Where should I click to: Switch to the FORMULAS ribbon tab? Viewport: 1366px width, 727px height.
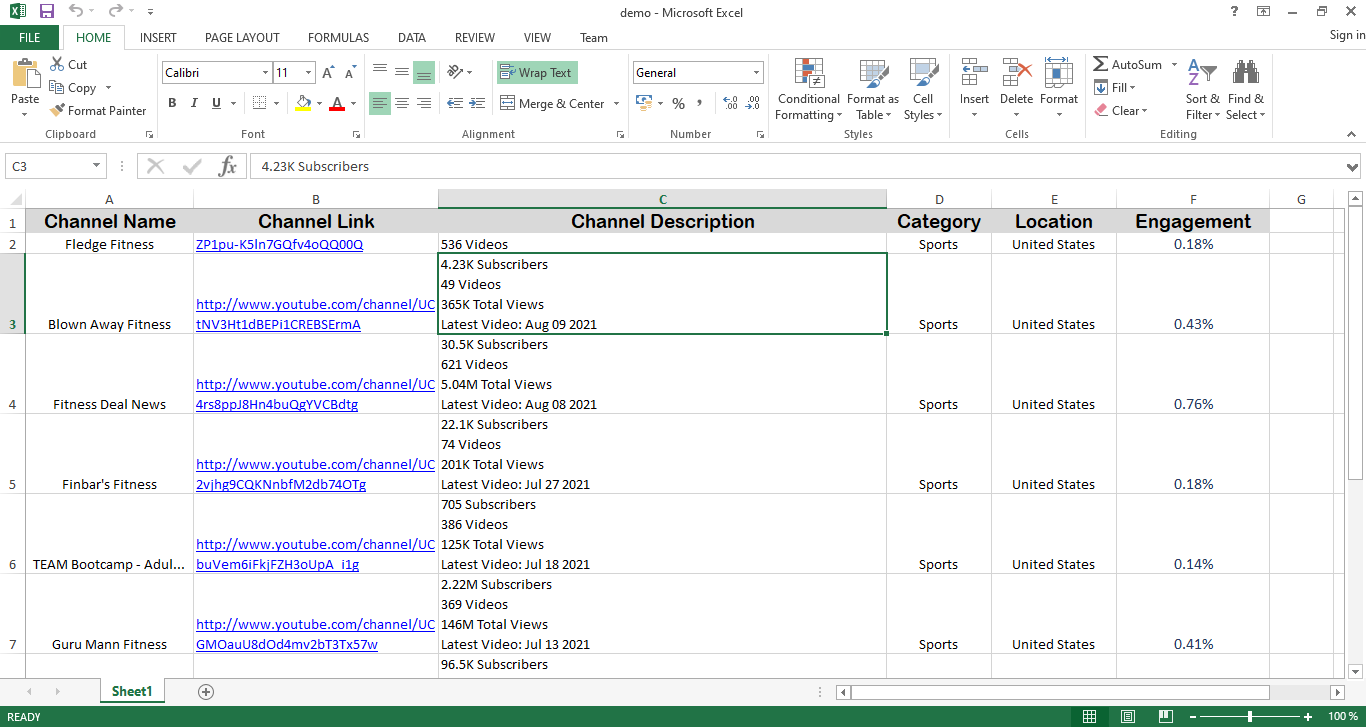coord(338,38)
